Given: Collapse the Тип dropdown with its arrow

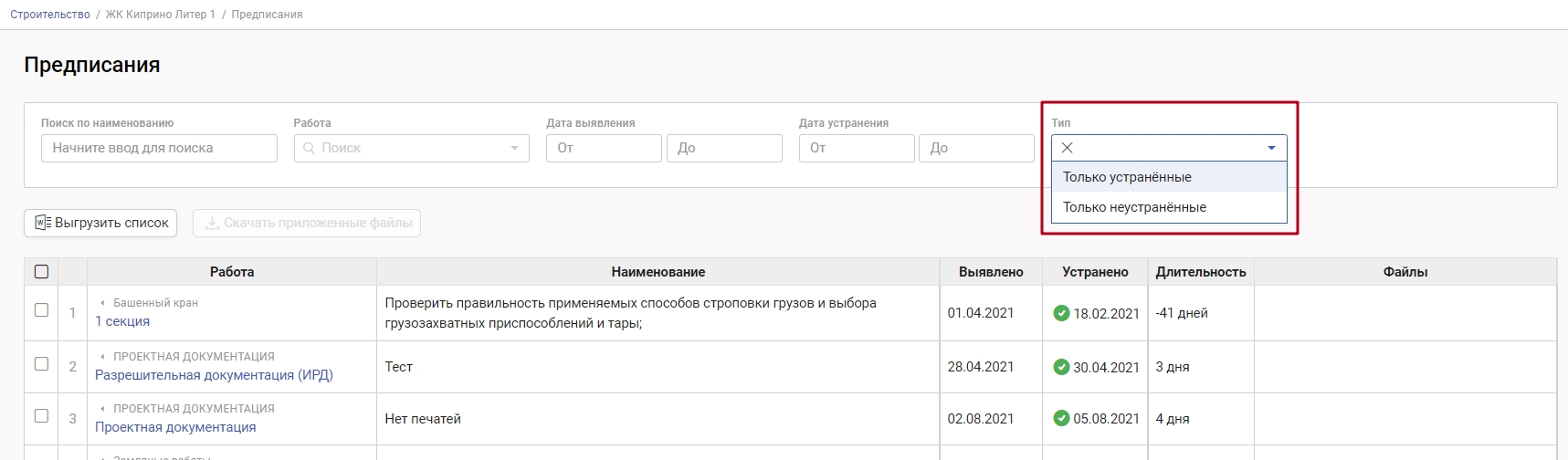Looking at the screenshot, I should 1271,148.
